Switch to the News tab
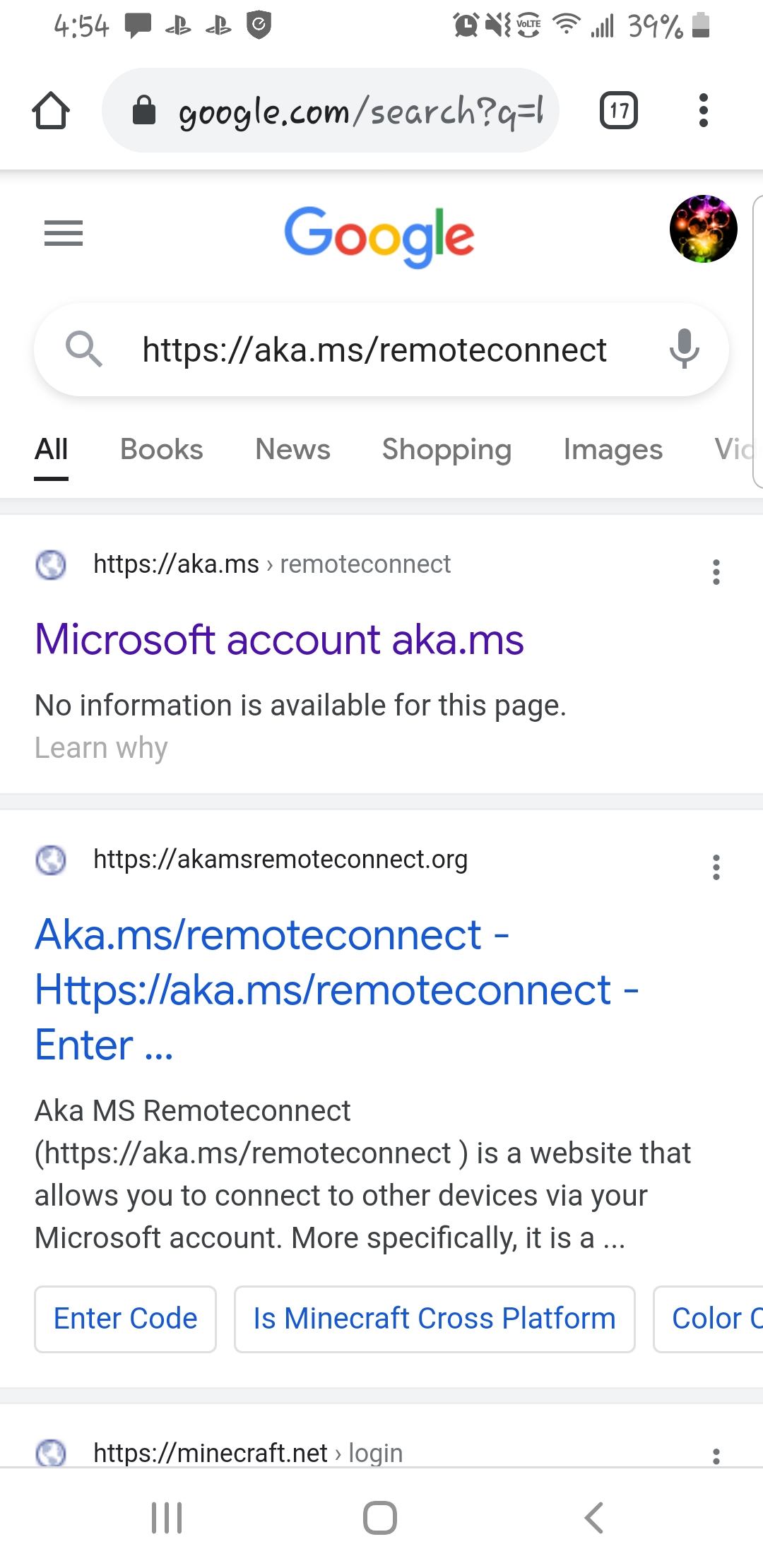The height and width of the screenshot is (1568, 763). 292,449
